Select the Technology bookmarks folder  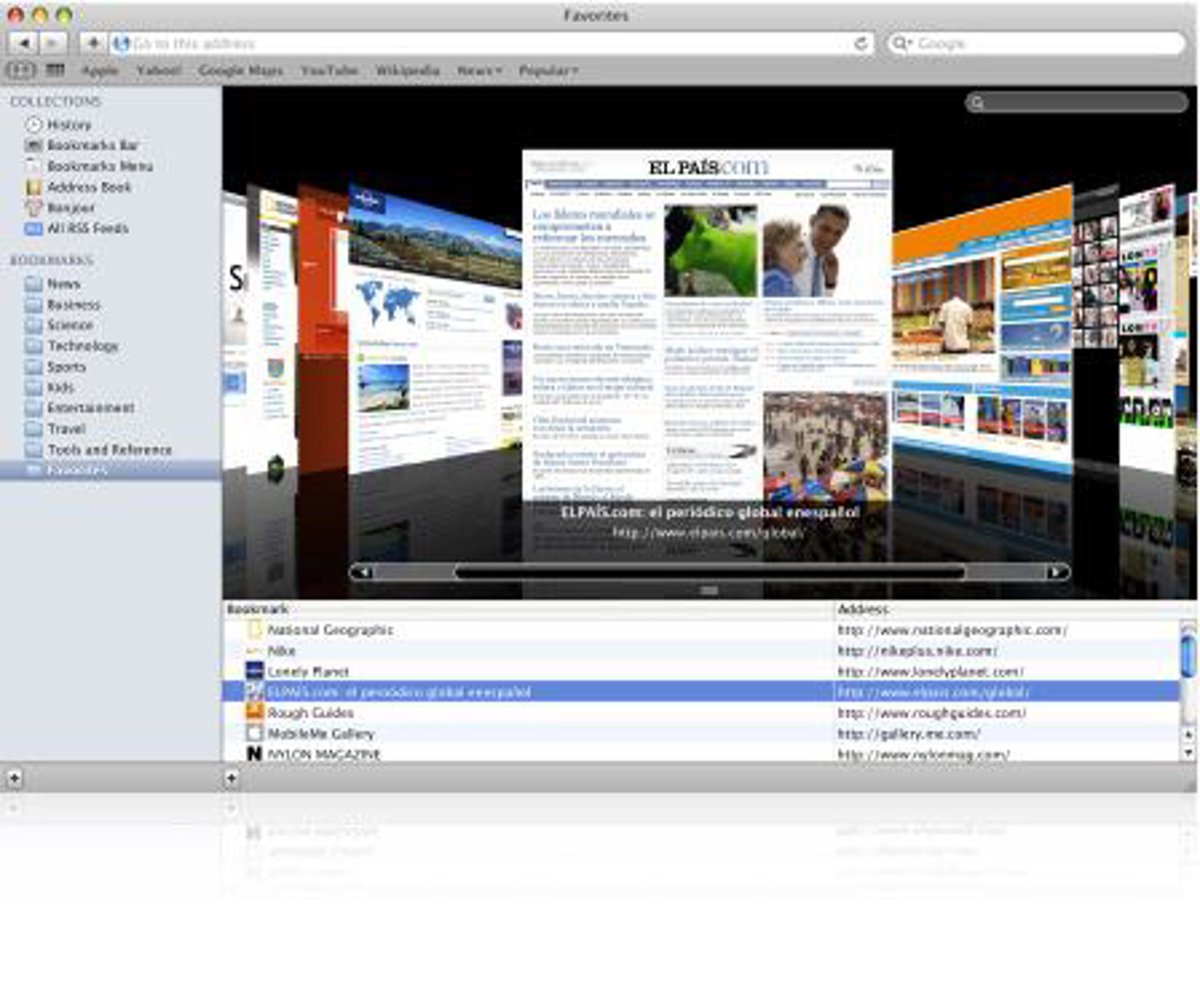tap(82, 346)
